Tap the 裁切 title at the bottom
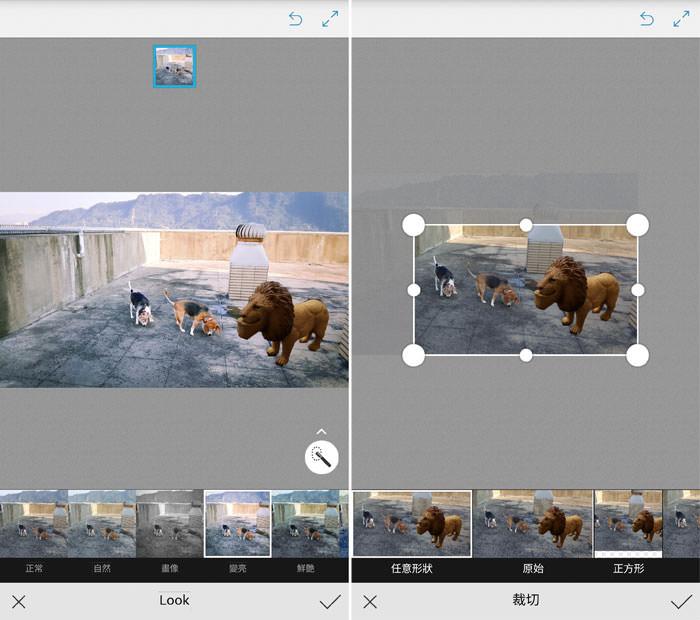 (x=525, y=600)
